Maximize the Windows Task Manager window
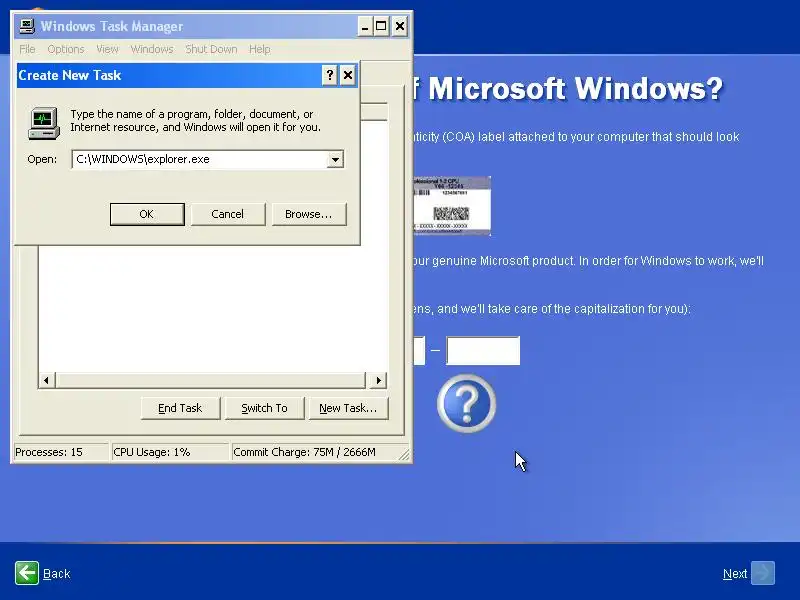800x600 pixels. pyautogui.click(x=381, y=27)
